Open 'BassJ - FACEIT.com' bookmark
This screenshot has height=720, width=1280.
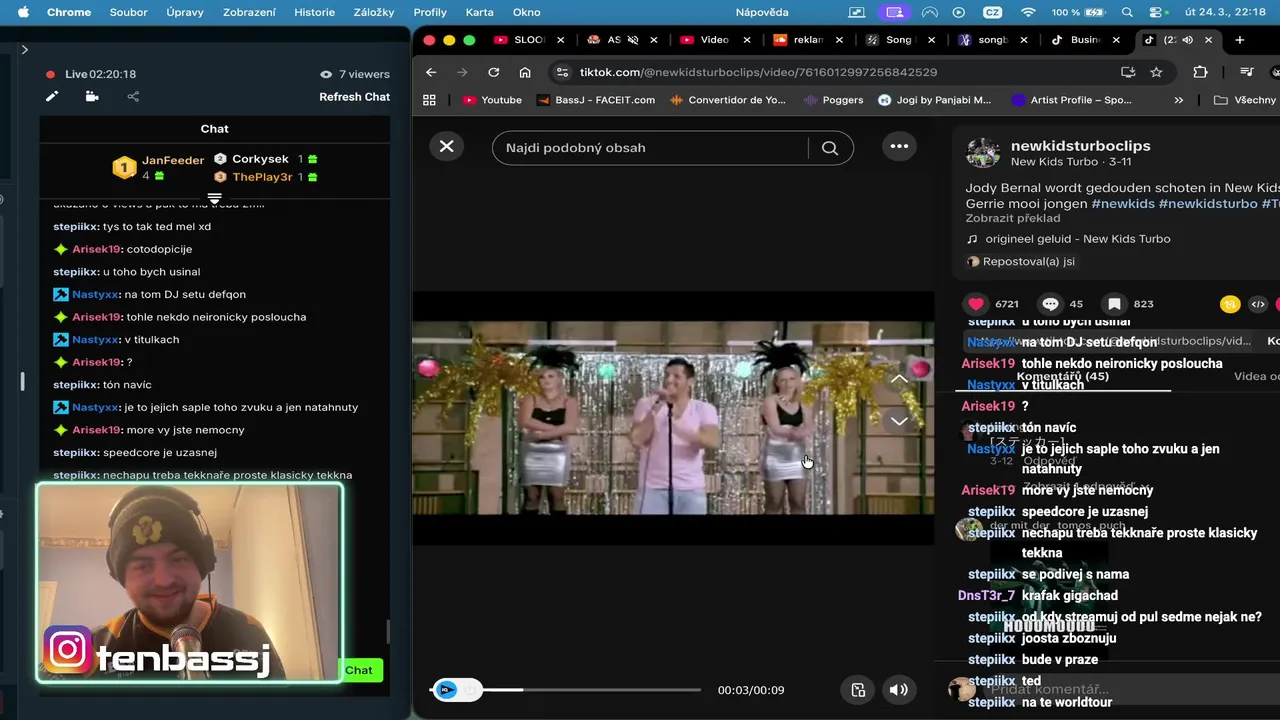596,100
